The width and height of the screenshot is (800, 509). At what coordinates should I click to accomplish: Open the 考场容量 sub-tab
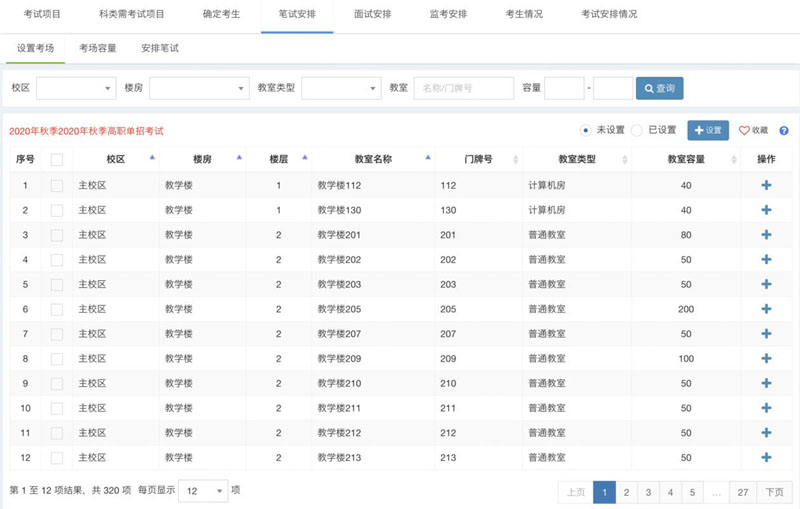[97, 48]
